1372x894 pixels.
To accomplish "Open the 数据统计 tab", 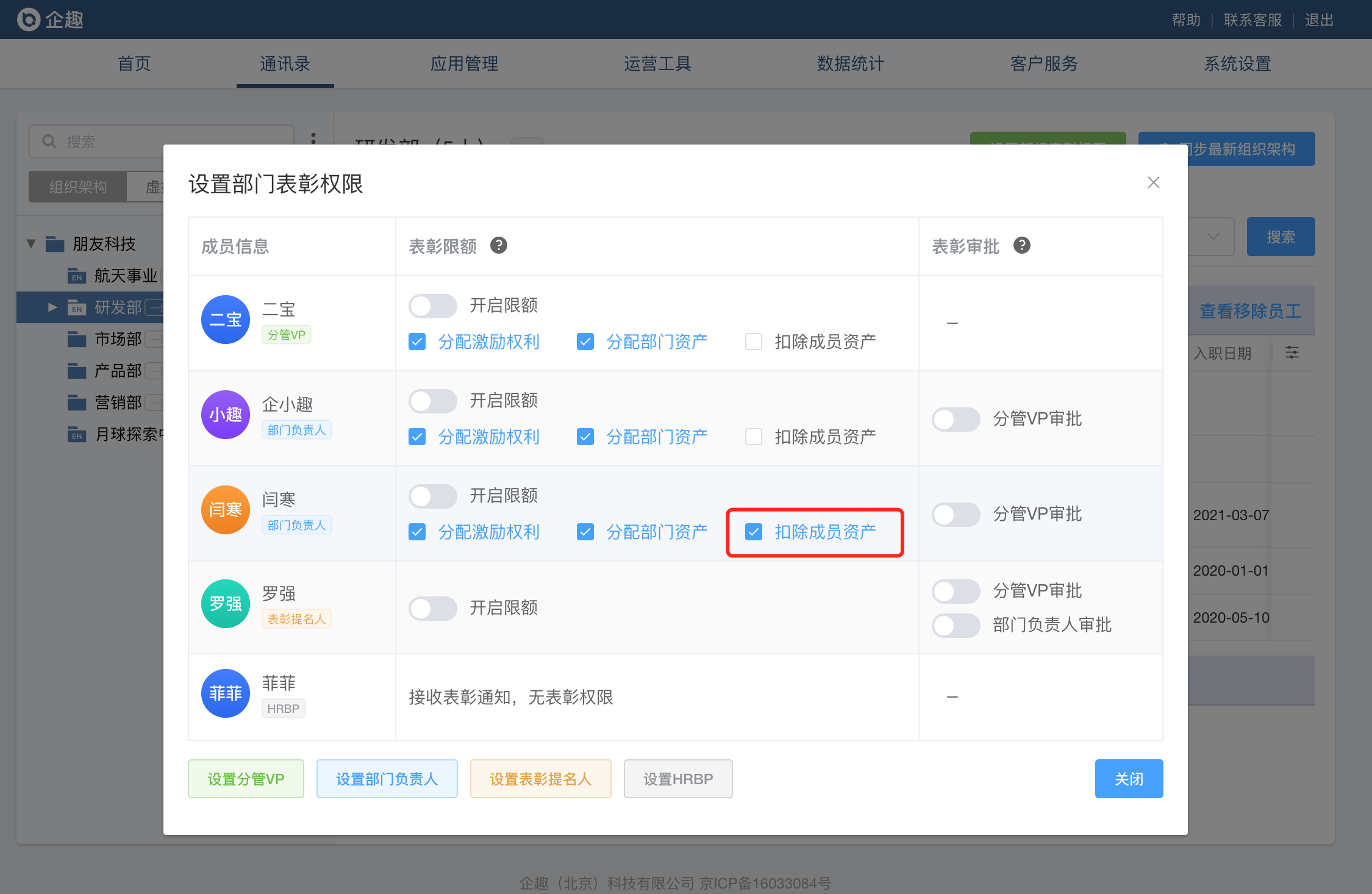I will point(851,63).
